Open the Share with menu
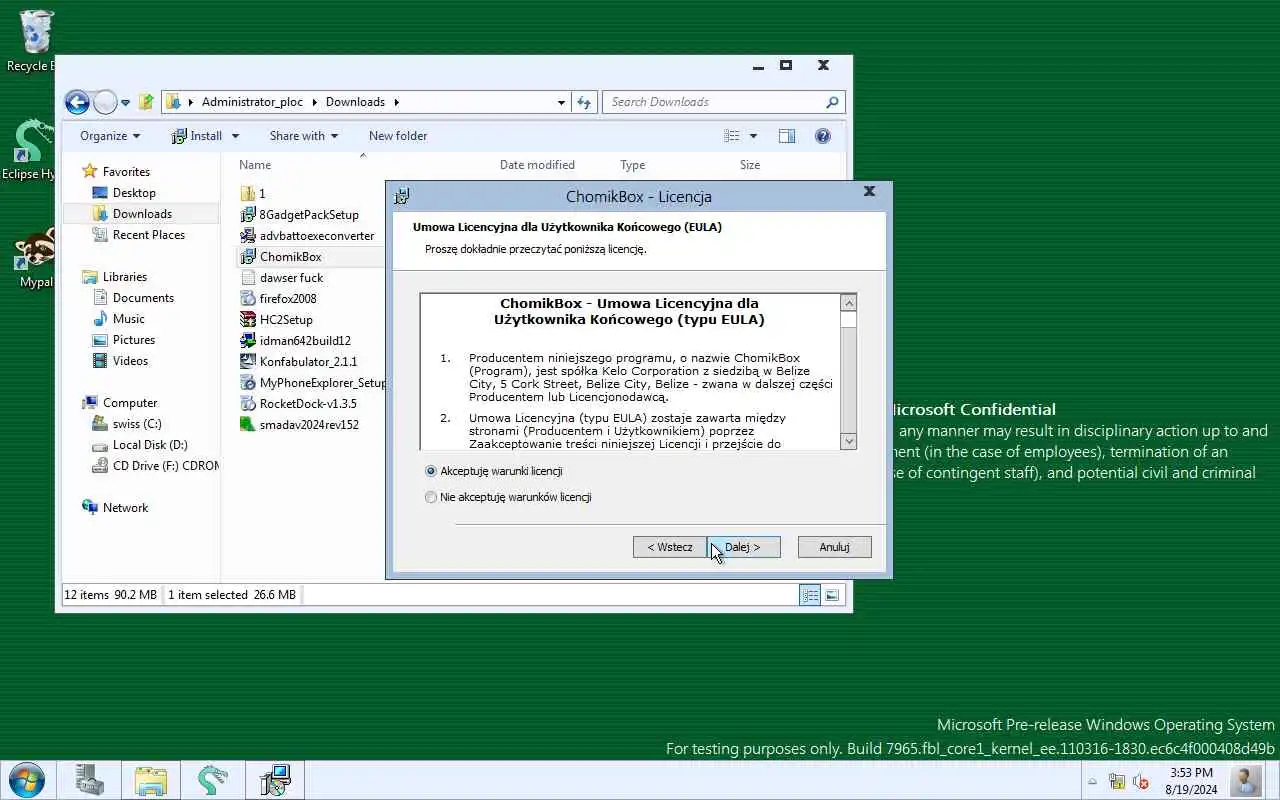This screenshot has width=1280, height=800. pos(303,136)
